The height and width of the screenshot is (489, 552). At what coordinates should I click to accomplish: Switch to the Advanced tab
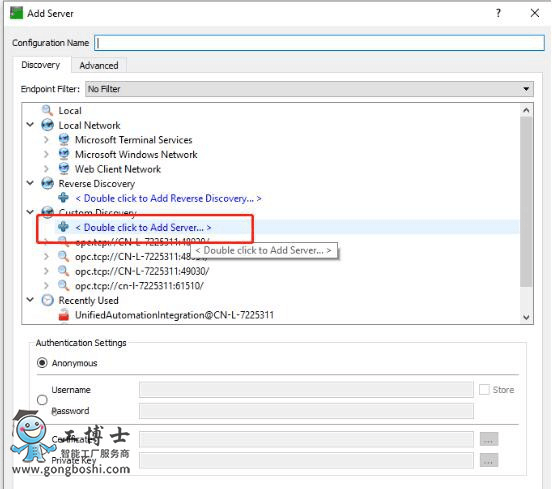[99, 65]
